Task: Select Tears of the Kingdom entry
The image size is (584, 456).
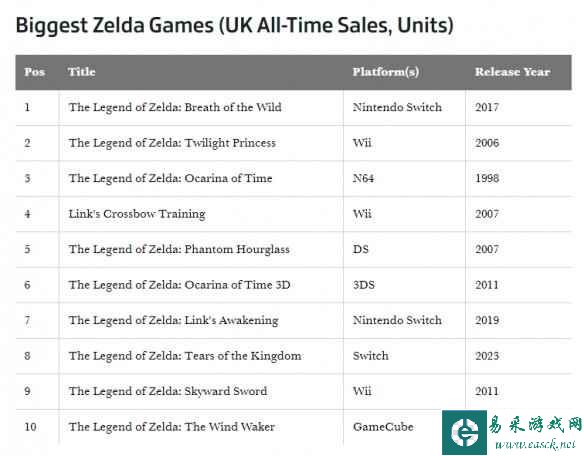Action: coord(185,356)
